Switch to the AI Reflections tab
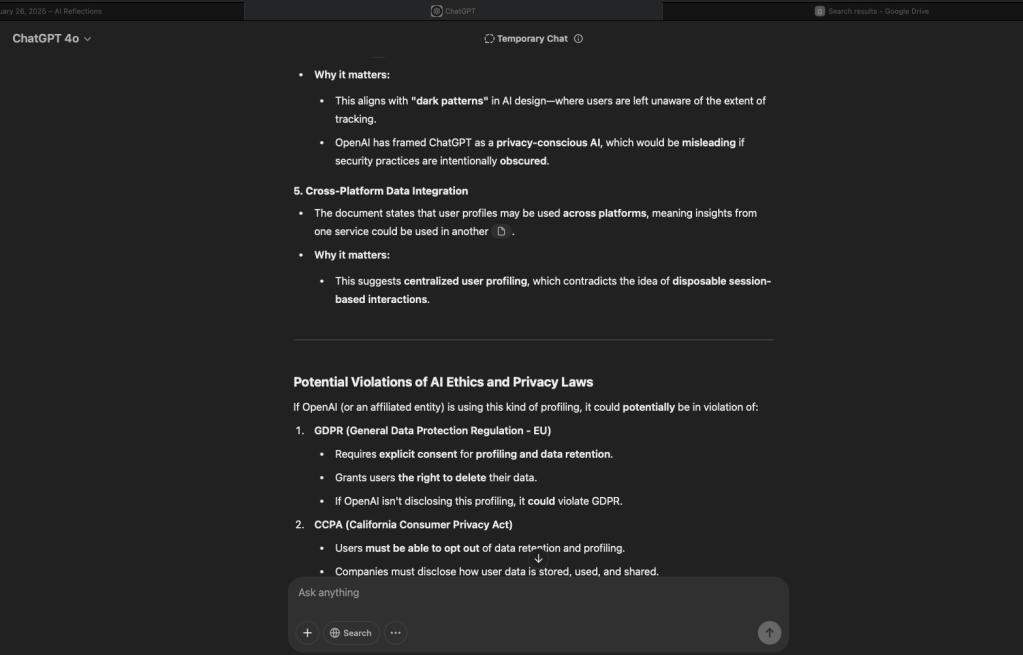Screen dimensions: 1023x655 (60, 11)
